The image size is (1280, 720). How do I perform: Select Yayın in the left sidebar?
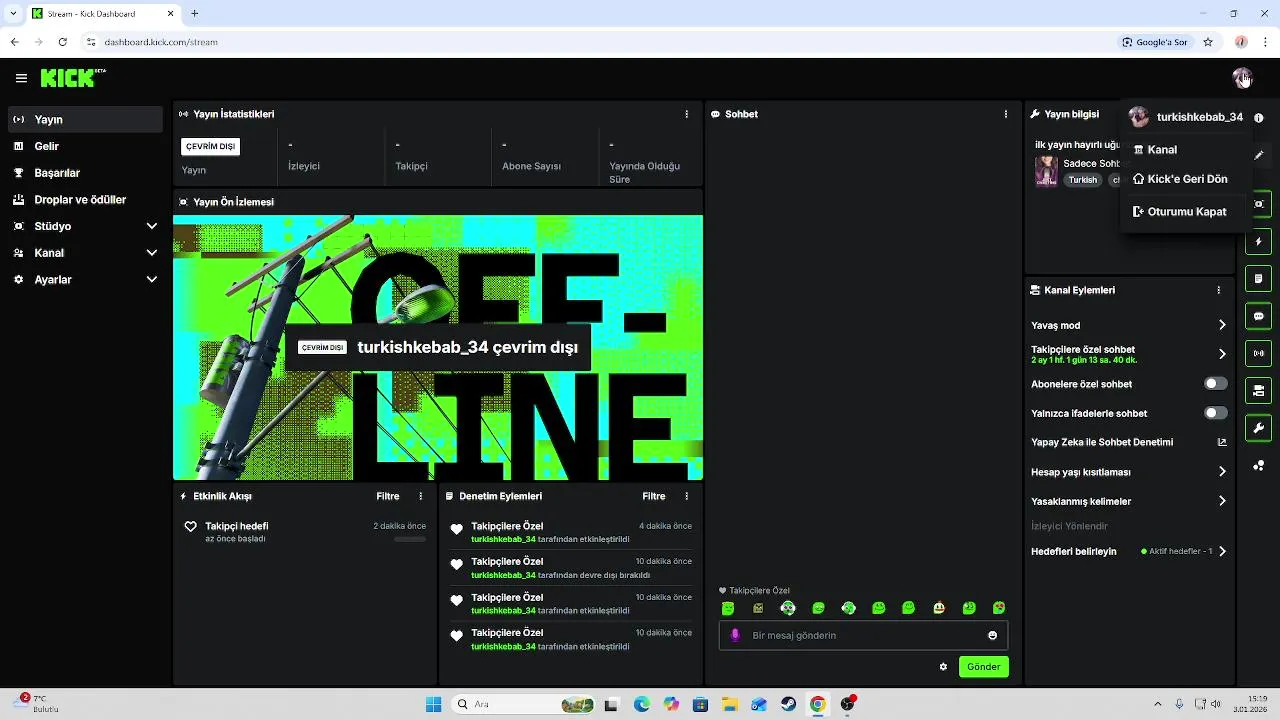85,119
